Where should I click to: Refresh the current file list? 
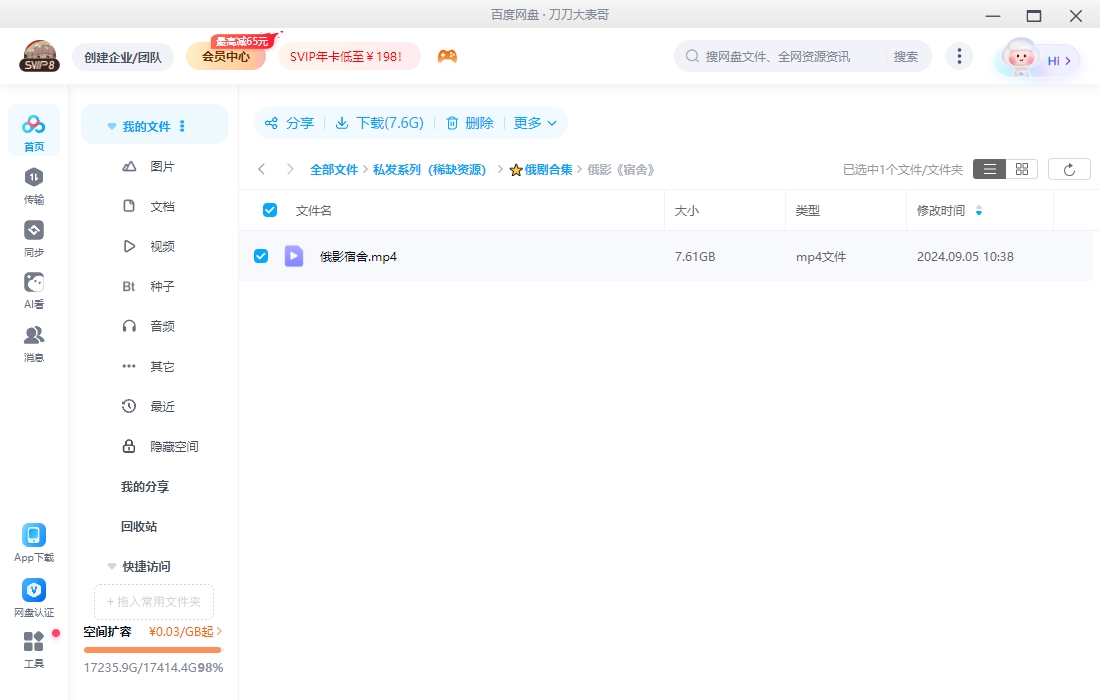1069,168
